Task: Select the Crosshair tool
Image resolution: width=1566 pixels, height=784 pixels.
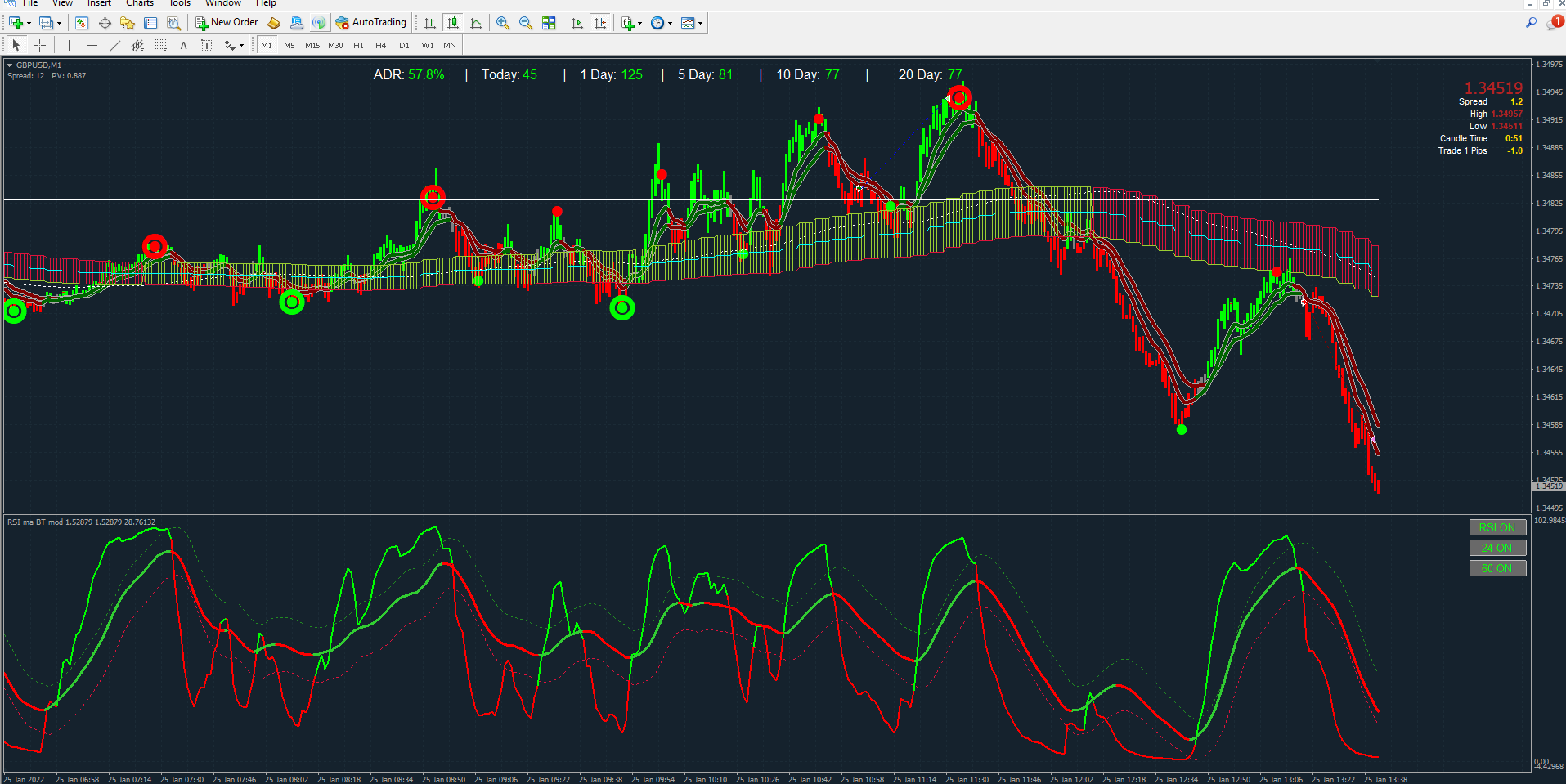Action: pyautogui.click(x=39, y=46)
